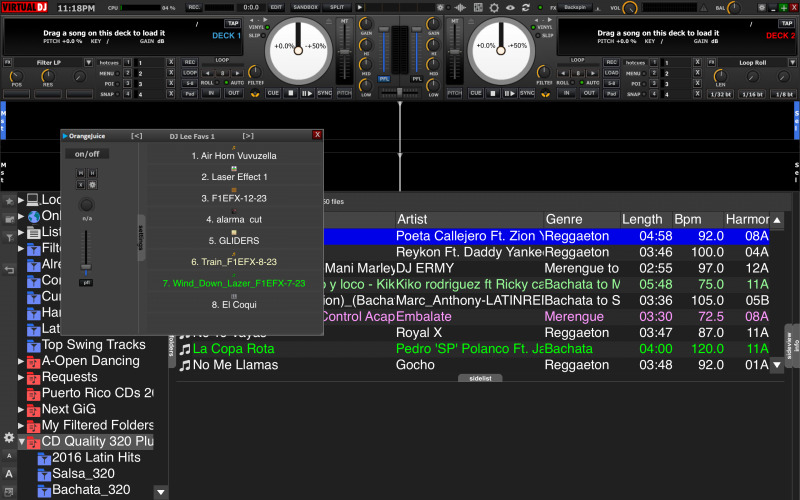Toggle the Orangejuice sampler on/off
The height and width of the screenshot is (500, 800).
[x=87, y=154]
